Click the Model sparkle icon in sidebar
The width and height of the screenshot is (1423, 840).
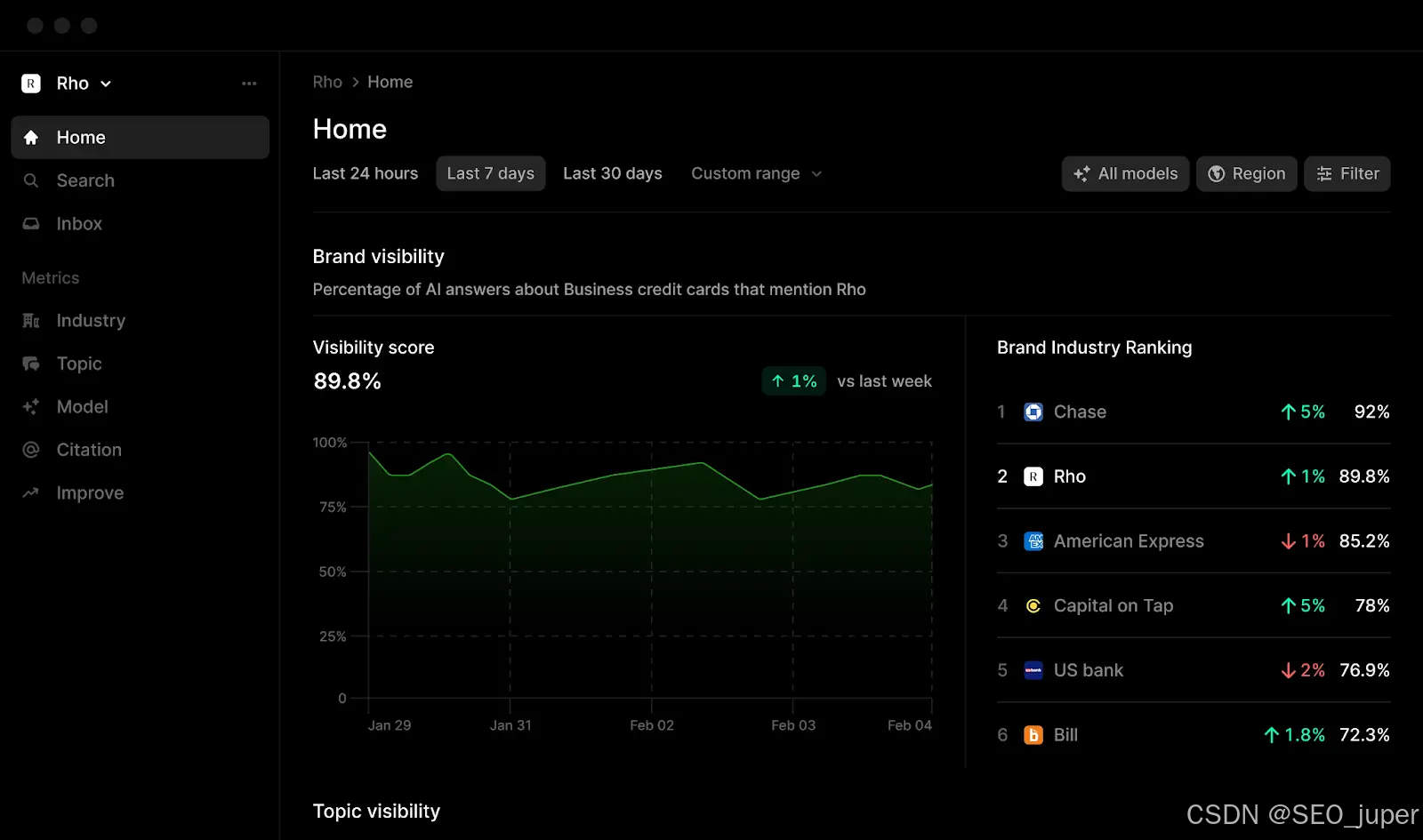point(31,407)
